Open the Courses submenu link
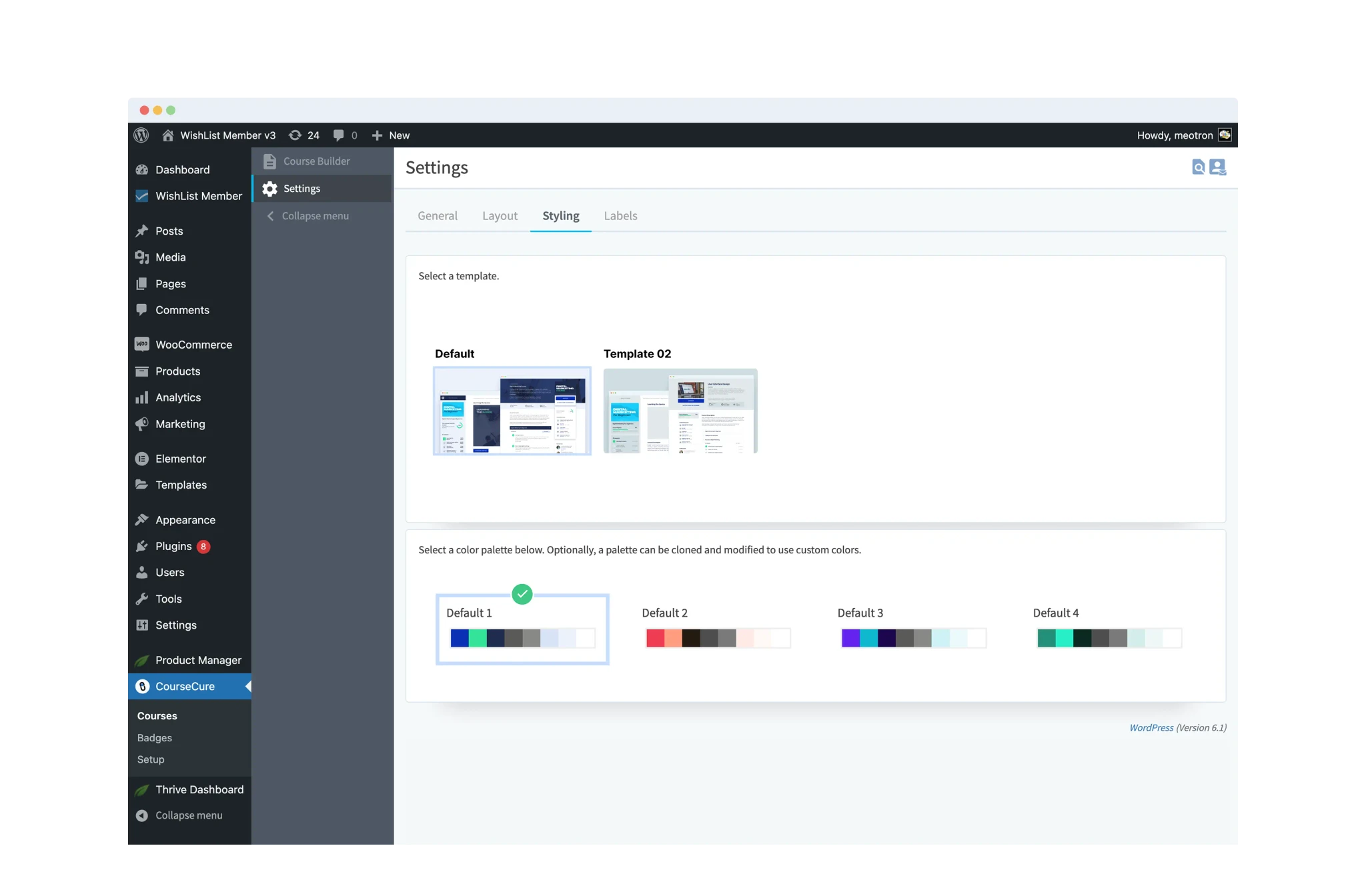 tap(157, 716)
